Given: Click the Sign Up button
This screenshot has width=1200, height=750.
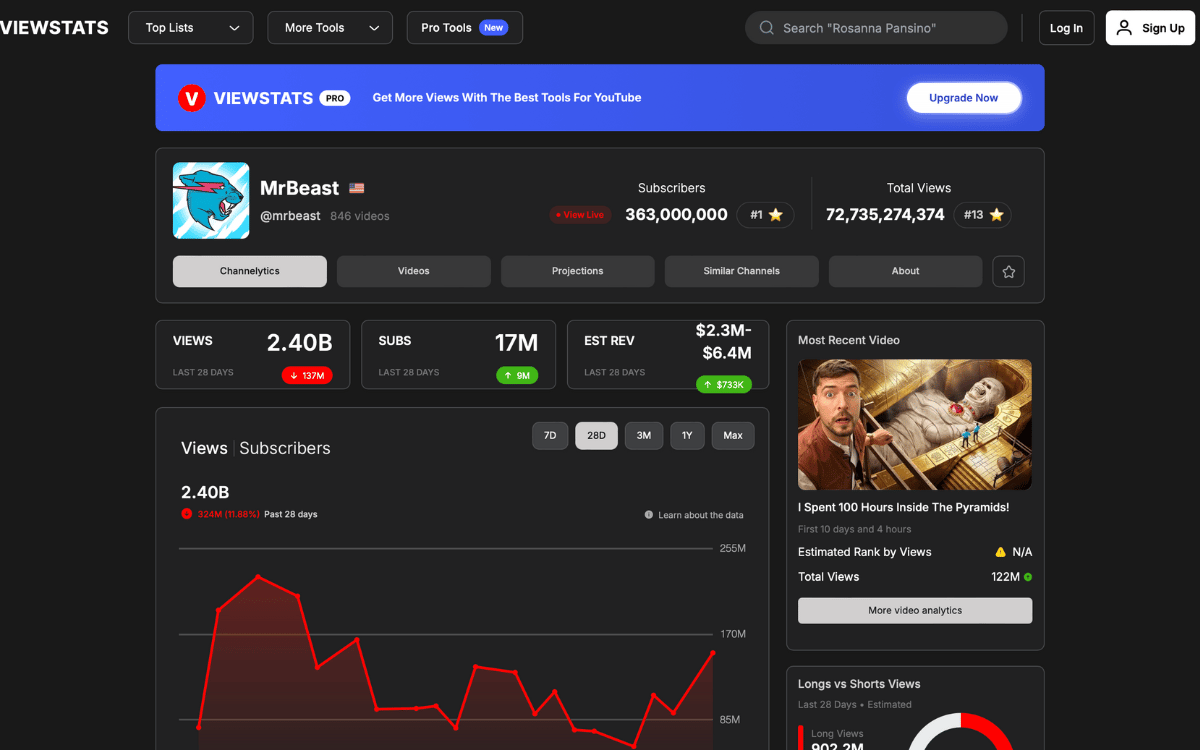Looking at the screenshot, I should point(1150,28).
